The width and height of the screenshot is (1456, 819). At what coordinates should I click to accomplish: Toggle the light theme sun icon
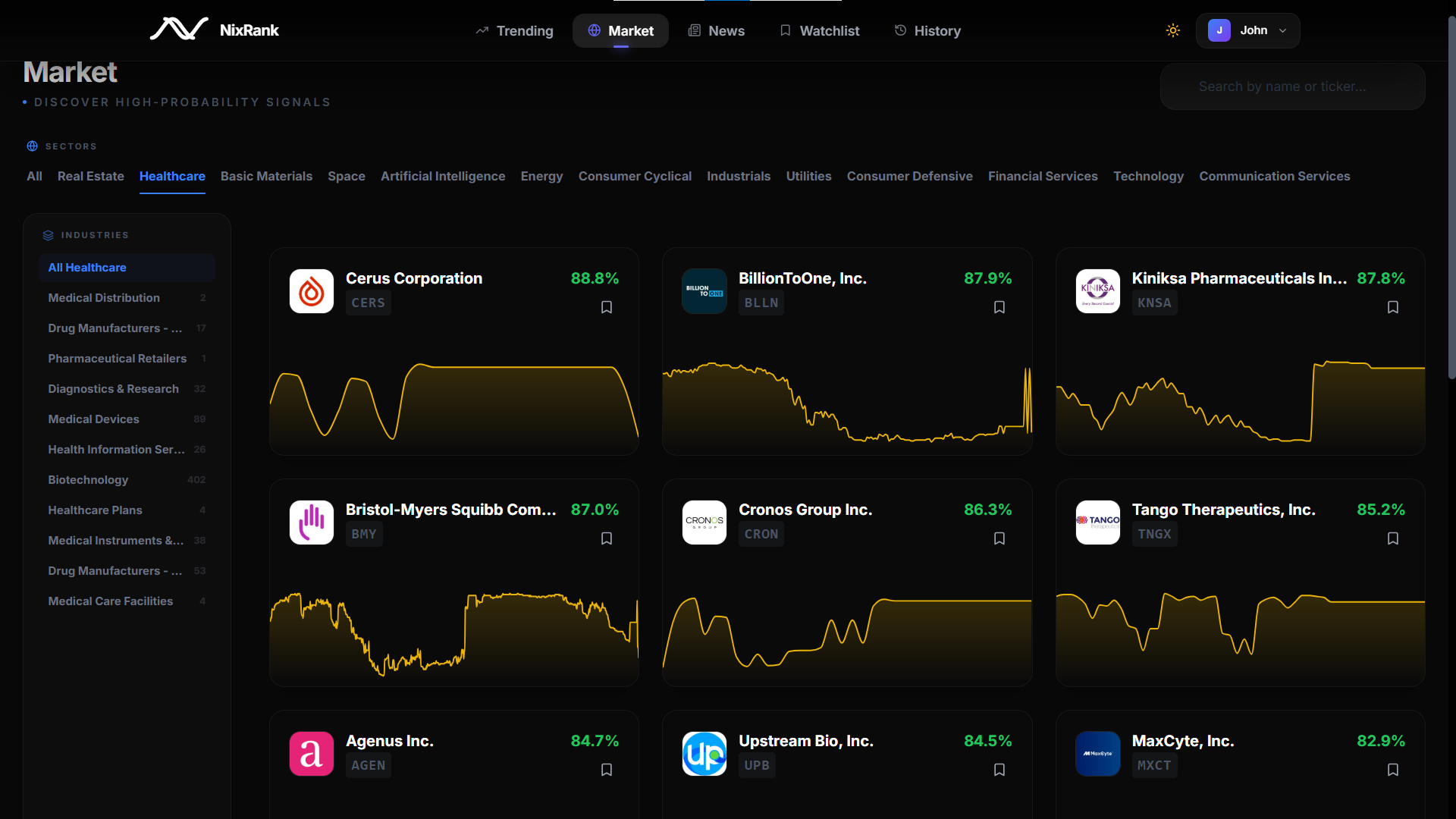pos(1173,30)
